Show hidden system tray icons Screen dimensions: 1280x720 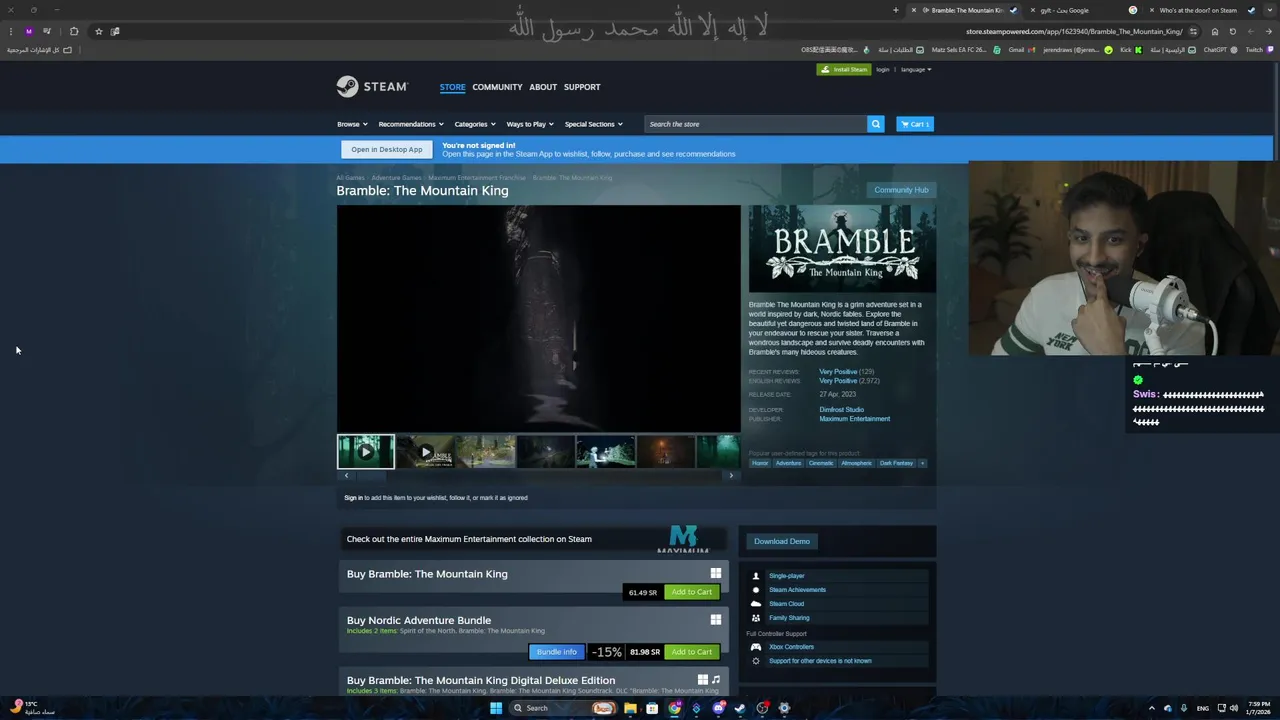click(1152, 708)
